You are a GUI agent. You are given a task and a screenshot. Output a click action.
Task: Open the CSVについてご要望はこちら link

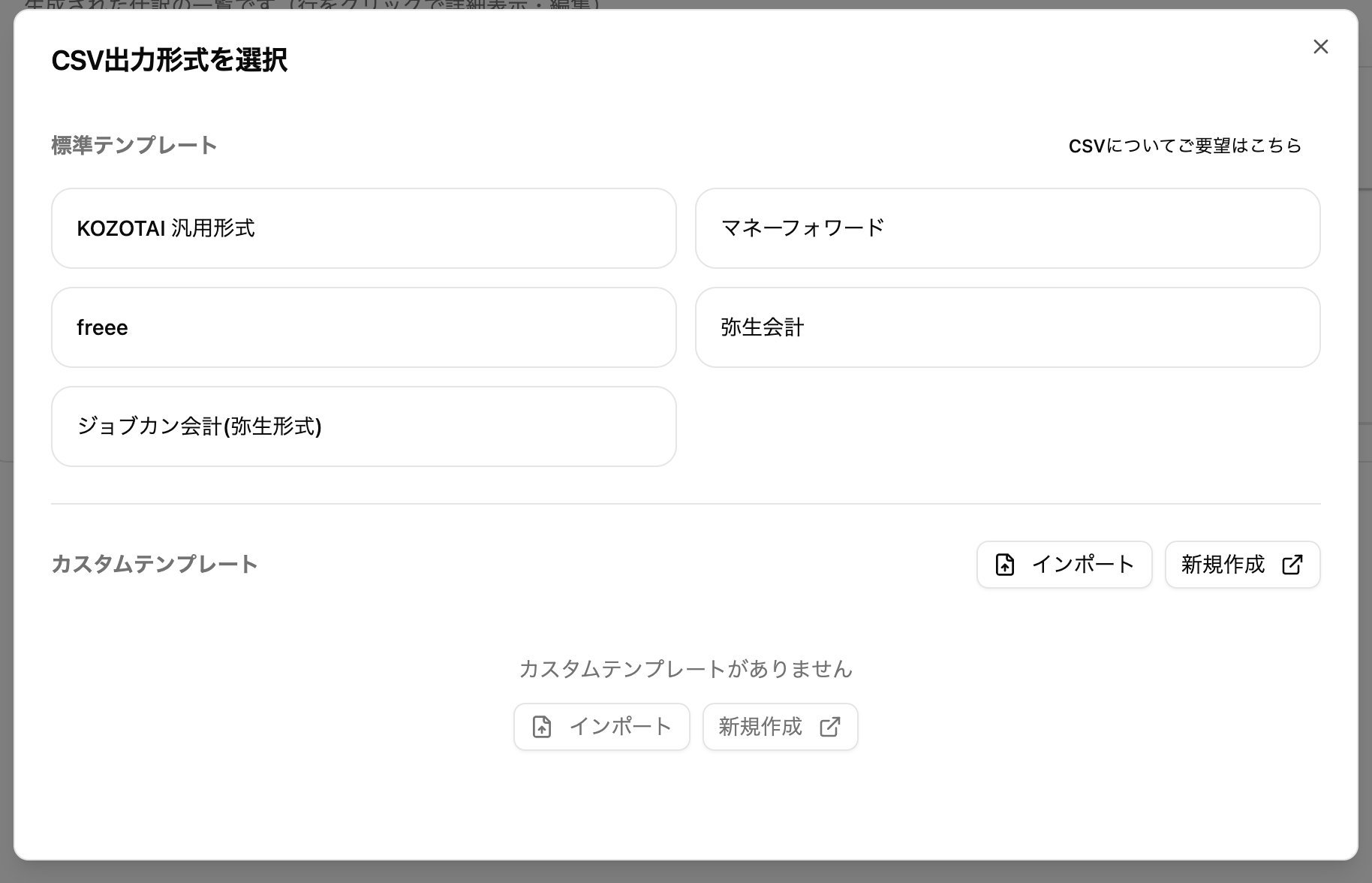pyautogui.click(x=1184, y=146)
